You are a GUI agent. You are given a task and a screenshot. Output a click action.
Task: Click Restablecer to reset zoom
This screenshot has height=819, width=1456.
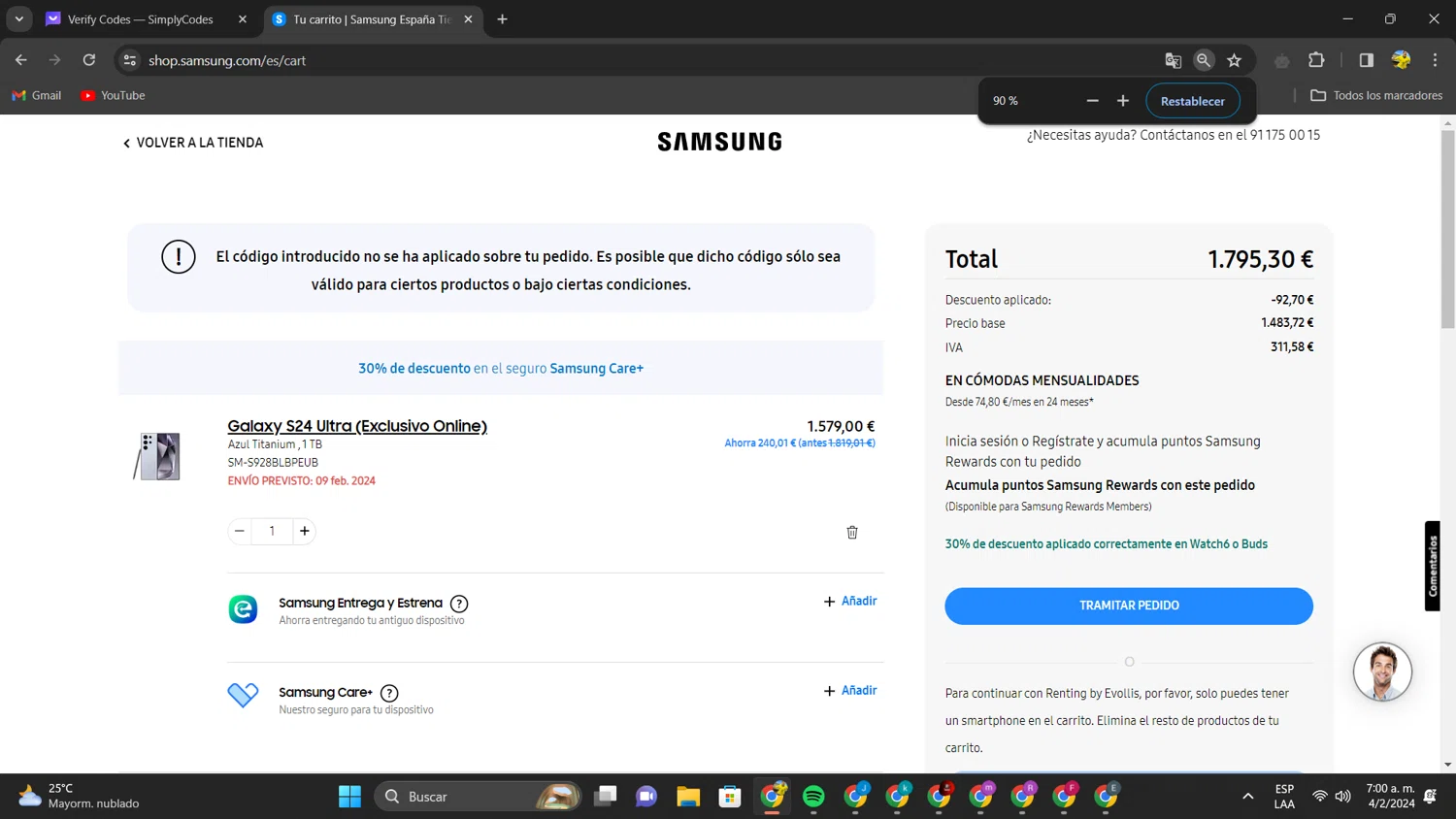[1192, 101]
